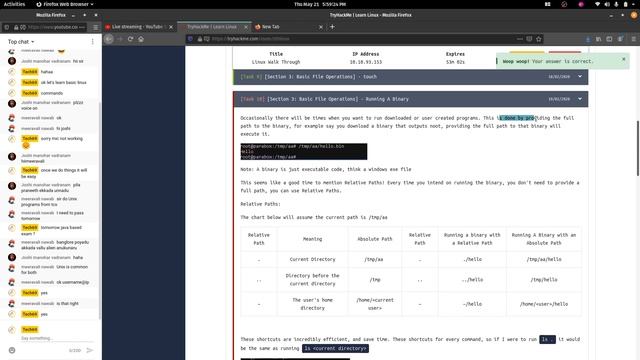Click the '../hello' table cell
The width and height of the screenshot is (640, 360).
coord(472,280)
